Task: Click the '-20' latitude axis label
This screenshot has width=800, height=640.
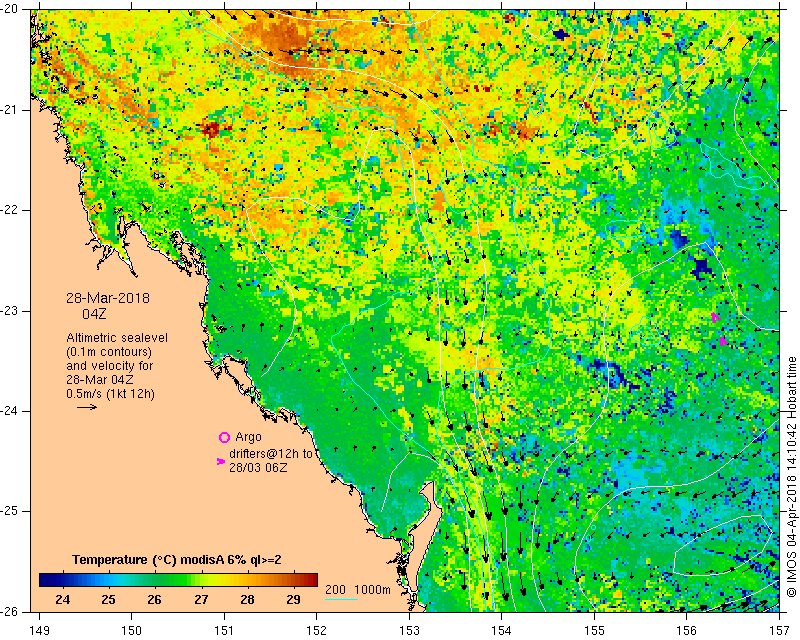Action: point(9,9)
